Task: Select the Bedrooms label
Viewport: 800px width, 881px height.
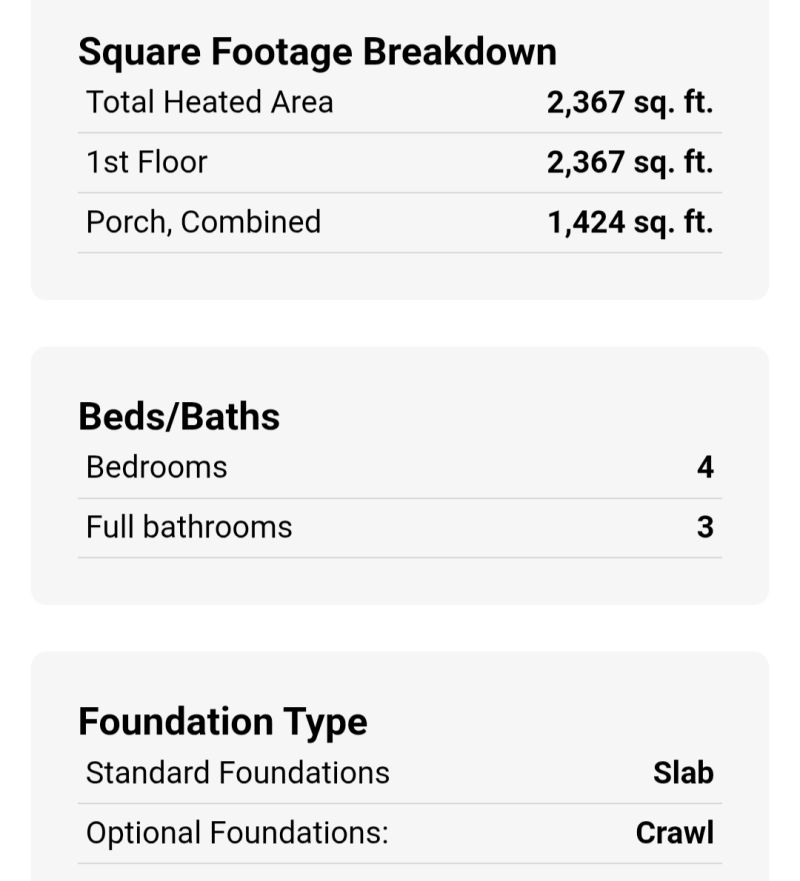Action: (157, 467)
